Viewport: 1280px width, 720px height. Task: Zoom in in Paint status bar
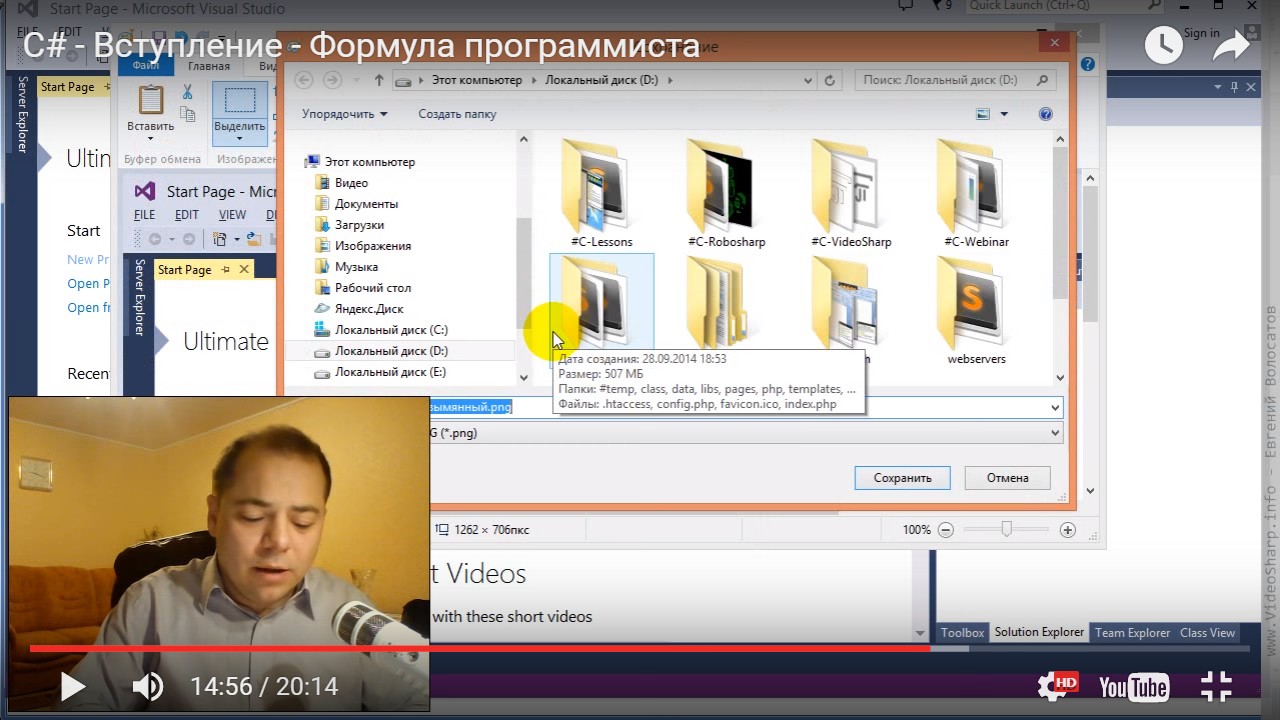click(x=1068, y=530)
